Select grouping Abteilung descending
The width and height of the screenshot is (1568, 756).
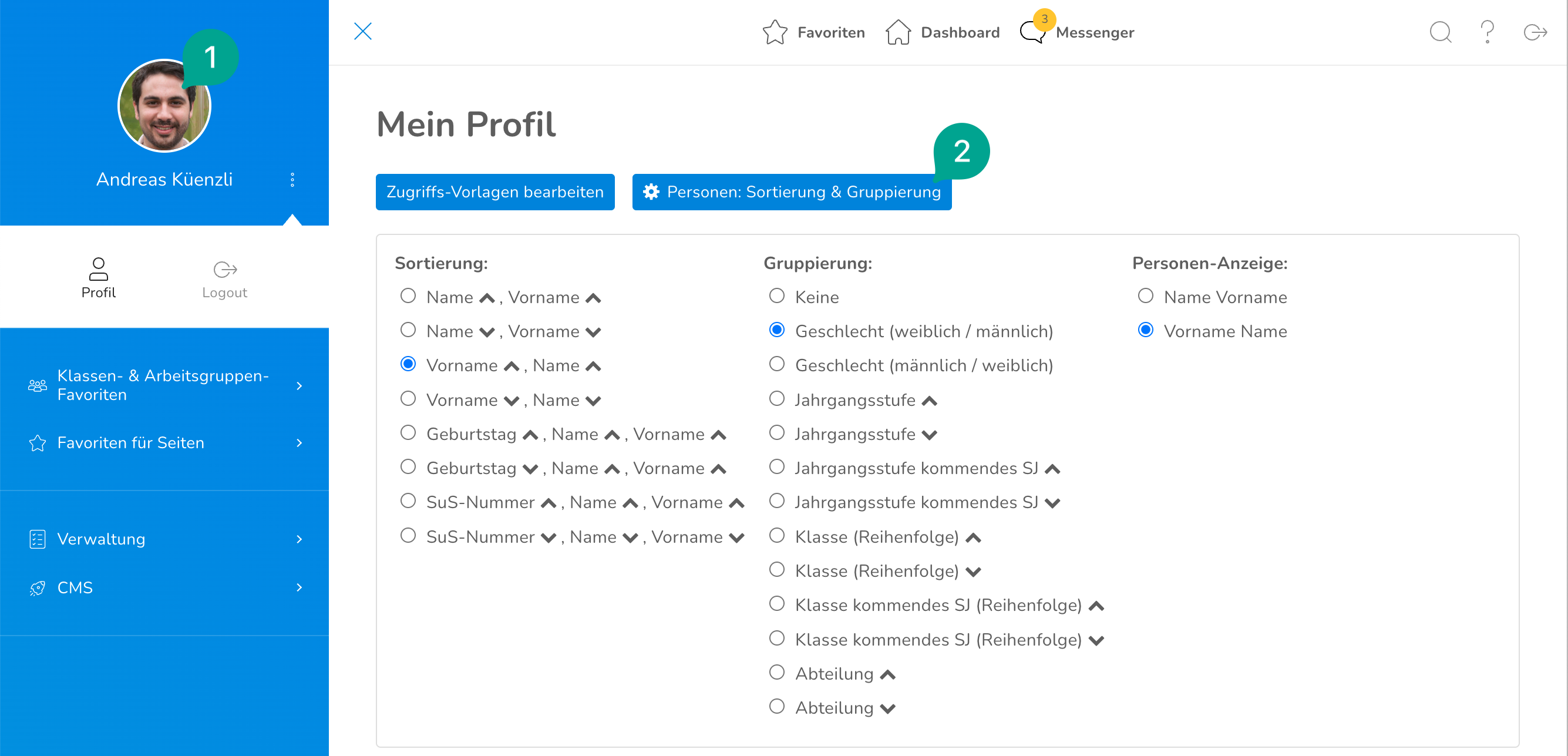(x=777, y=706)
